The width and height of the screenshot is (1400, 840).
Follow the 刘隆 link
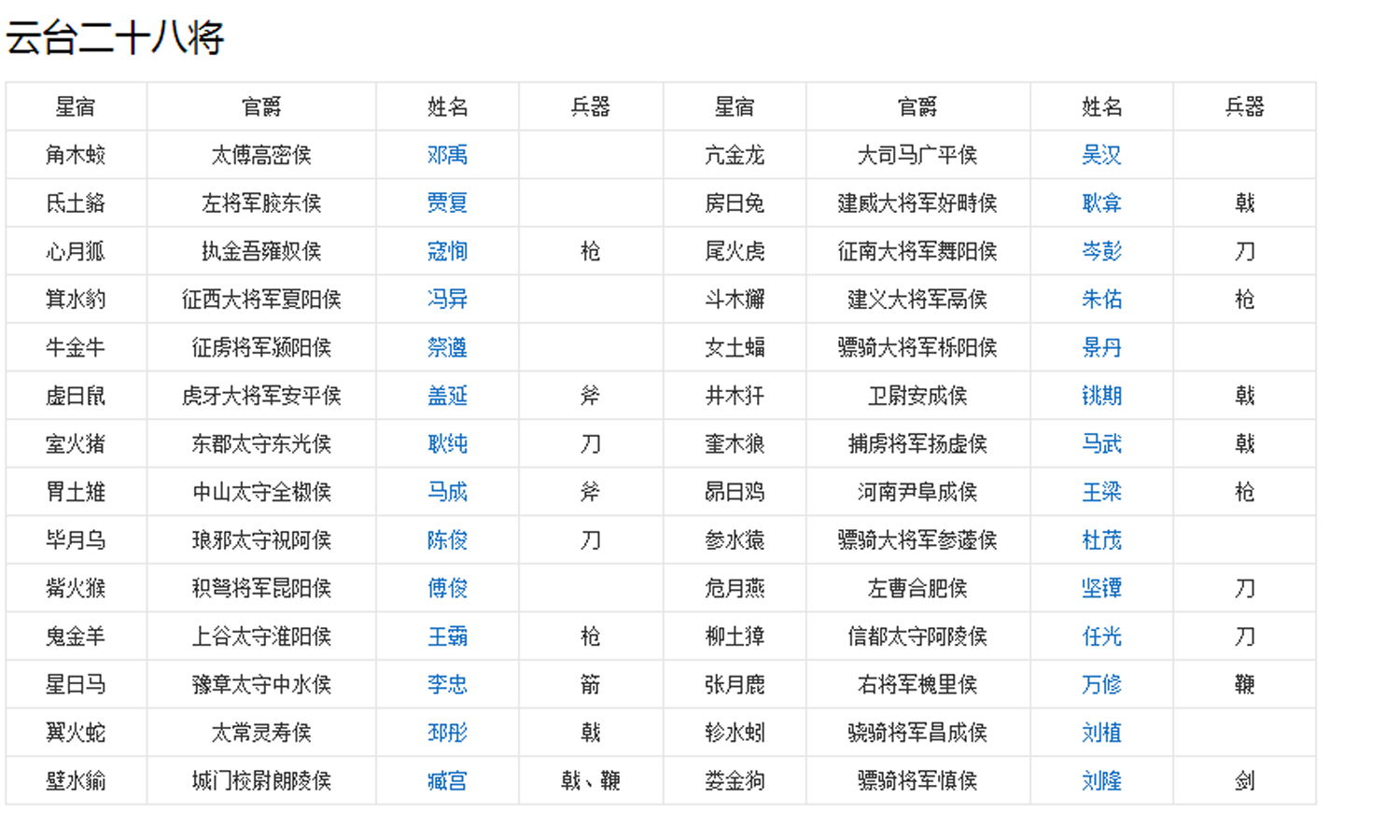(x=1101, y=781)
